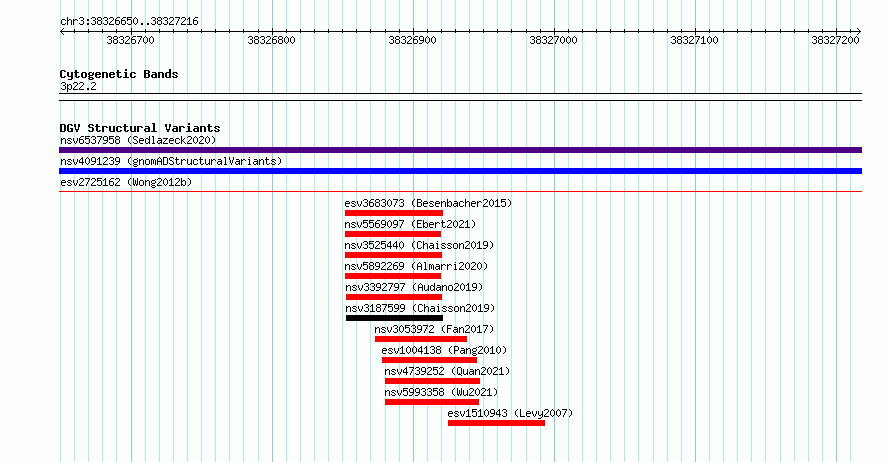The width and height of the screenshot is (890, 462).
Task: Open nsv5993358 (Wu2021) variant label
Action: (x=441, y=392)
